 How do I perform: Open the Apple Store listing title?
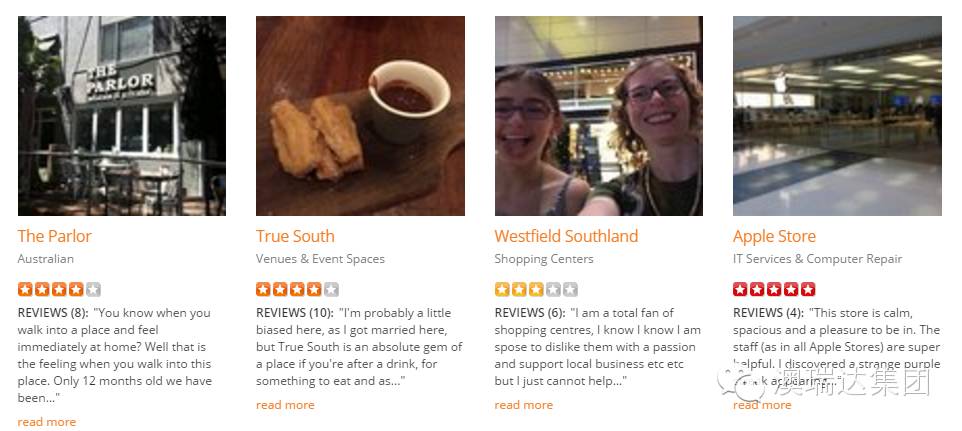(x=774, y=236)
